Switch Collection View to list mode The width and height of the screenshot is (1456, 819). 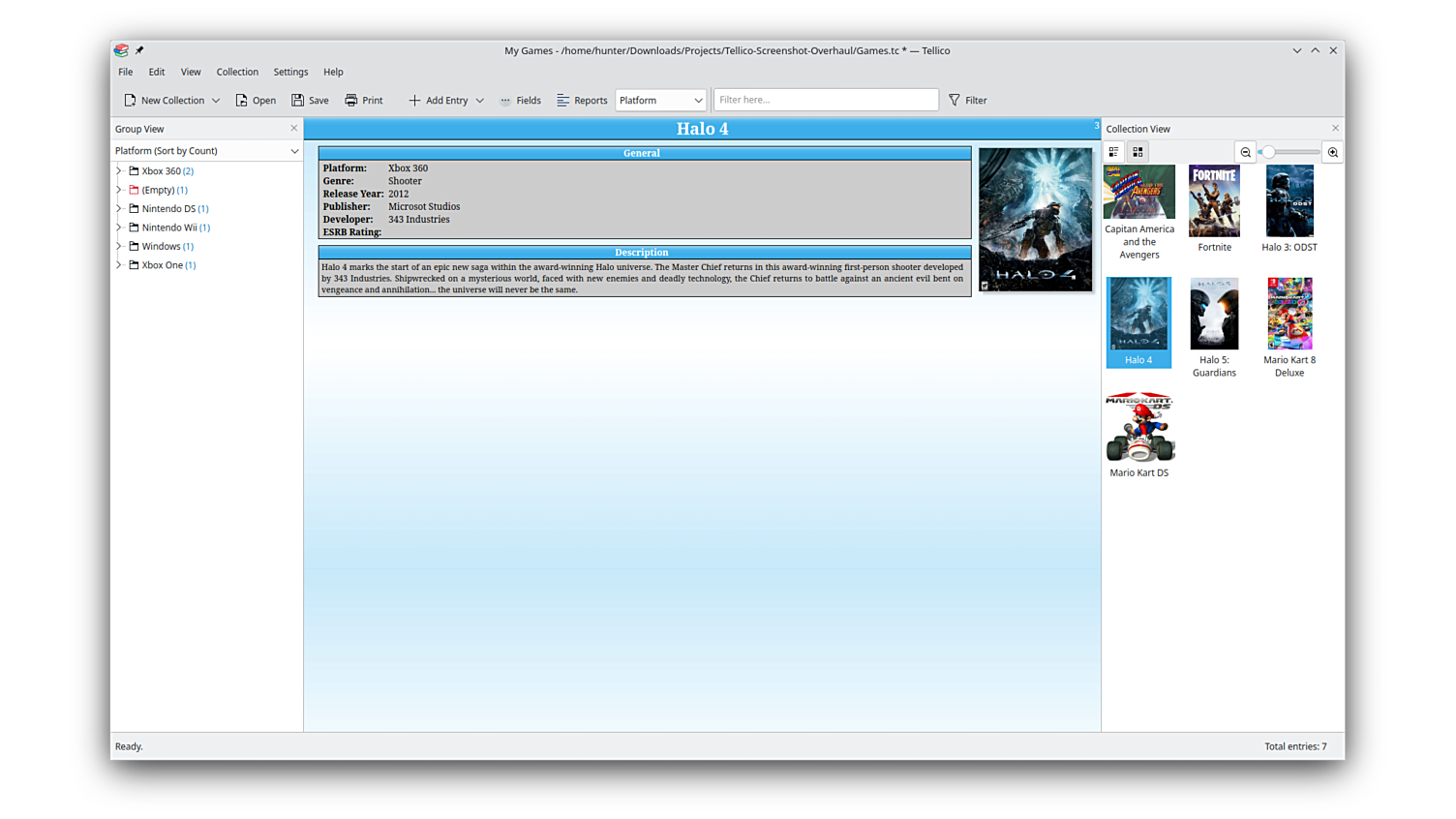pos(1114,152)
